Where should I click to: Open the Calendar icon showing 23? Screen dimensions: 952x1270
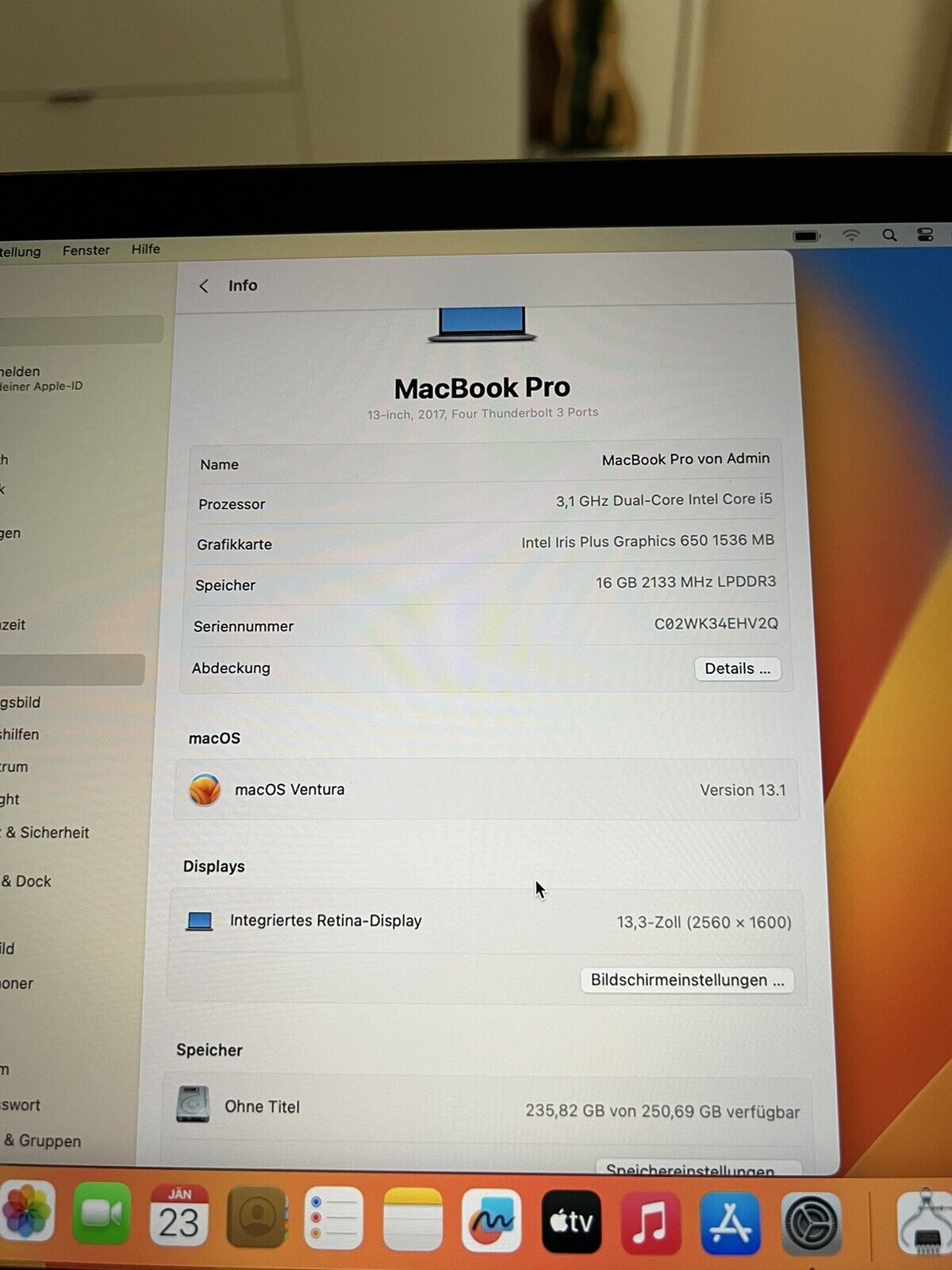tap(178, 1215)
